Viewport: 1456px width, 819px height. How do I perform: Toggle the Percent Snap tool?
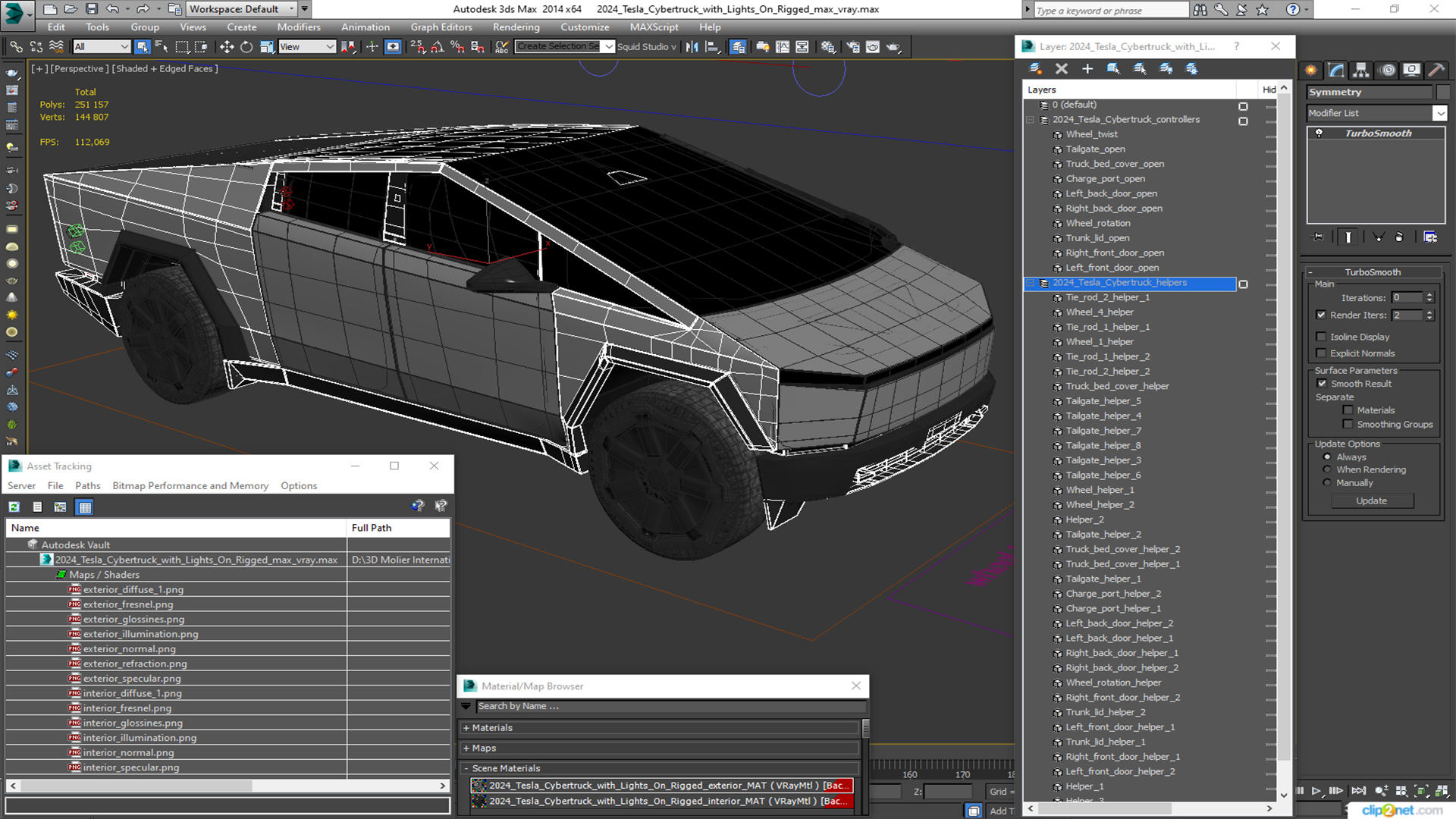pos(457,47)
